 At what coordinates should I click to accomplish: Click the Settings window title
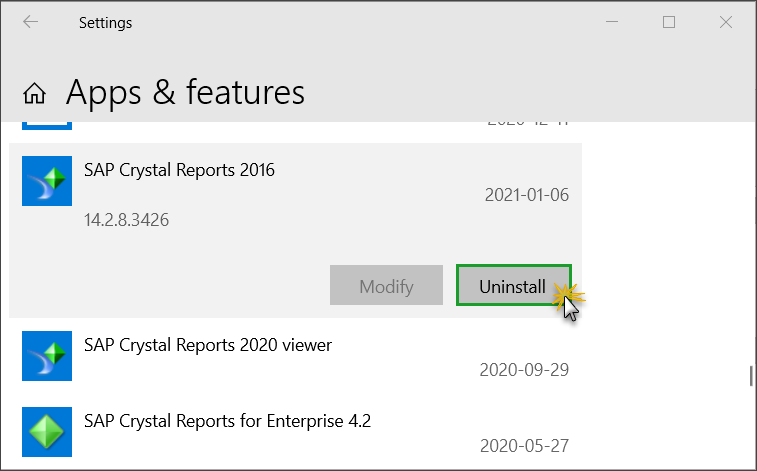tap(105, 23)
